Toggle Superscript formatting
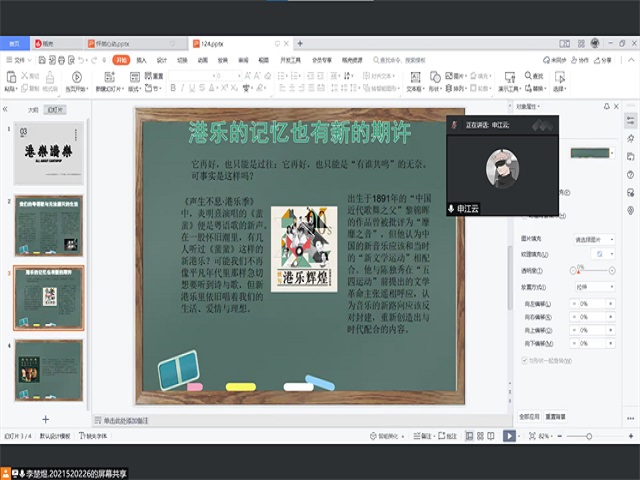The width and height of the screenshot is (640, 480). [x=224, y=88]
